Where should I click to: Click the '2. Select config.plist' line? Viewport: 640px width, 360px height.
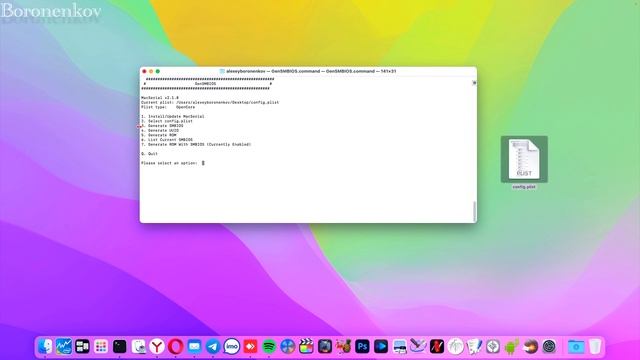[x=167, y=121]
